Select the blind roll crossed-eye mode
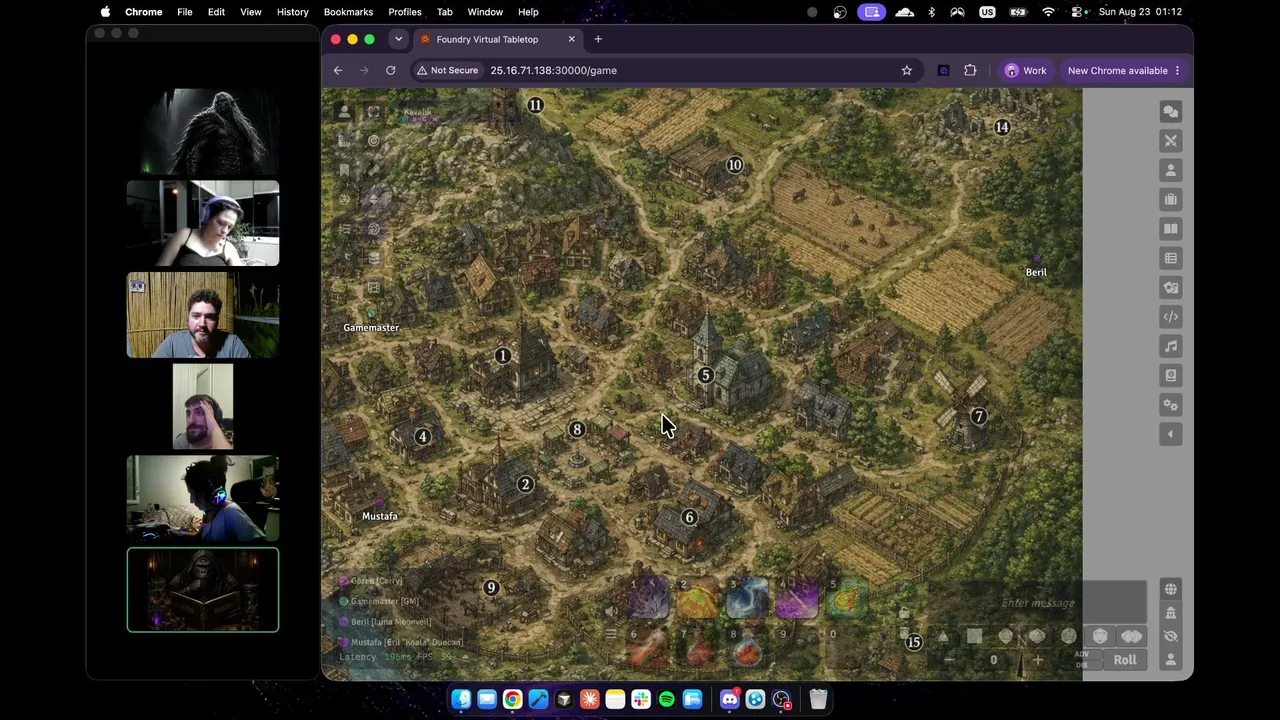 pos(1170,636)
